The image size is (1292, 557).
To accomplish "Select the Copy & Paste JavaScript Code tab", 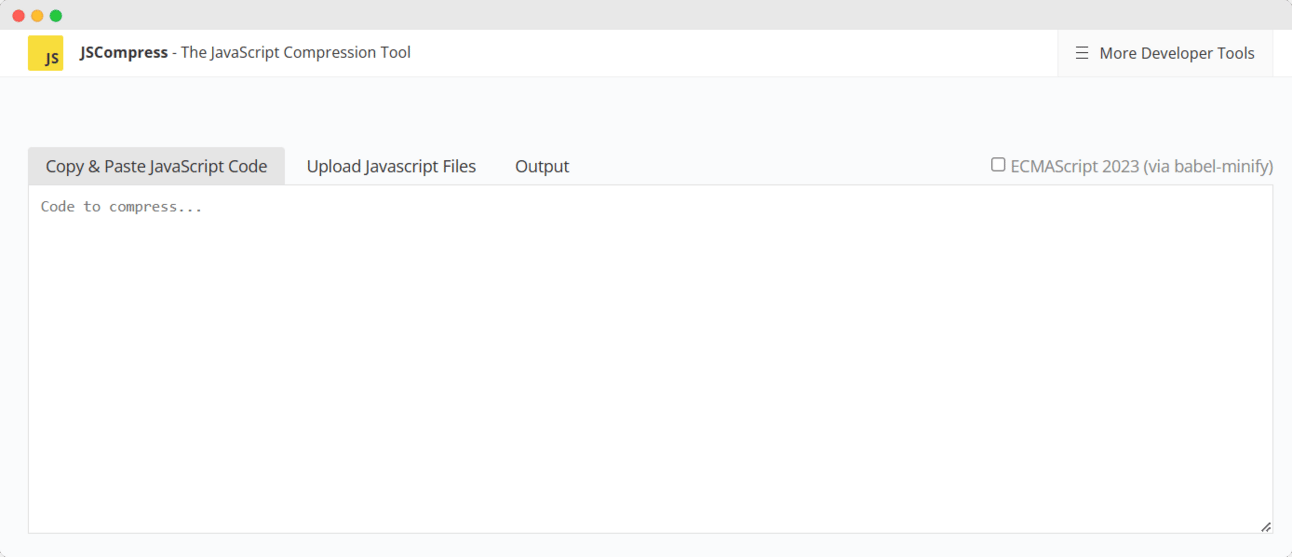I will pyautogui.click(x=156, y=166).
